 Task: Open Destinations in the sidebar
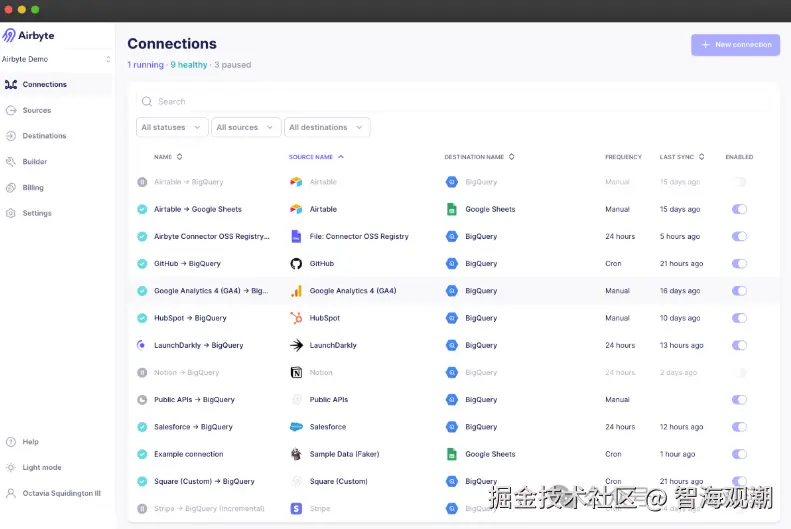56,136
